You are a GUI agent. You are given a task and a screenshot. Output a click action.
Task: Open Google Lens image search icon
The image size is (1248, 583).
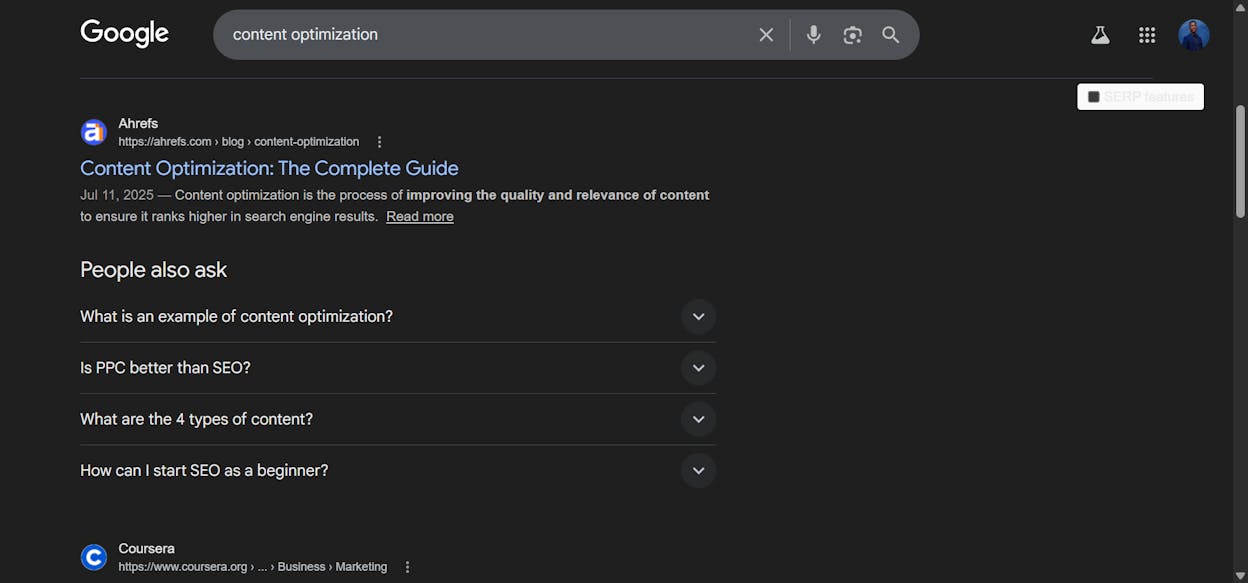(x=852, y=35)
